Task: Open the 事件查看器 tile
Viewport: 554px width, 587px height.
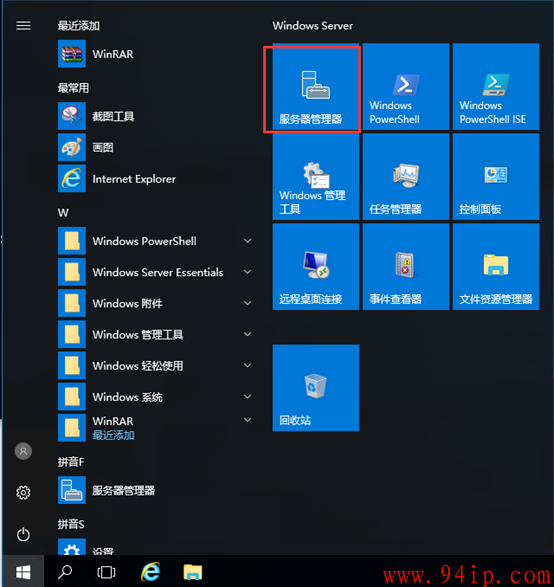Action: coord(406,267)
